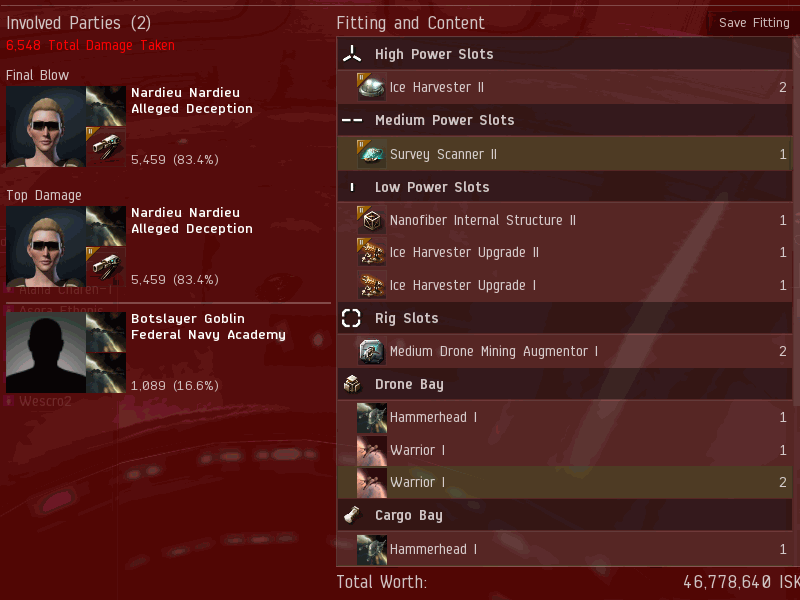
Task: Select the Medium Power Slots header
Action: pos(564,120)
